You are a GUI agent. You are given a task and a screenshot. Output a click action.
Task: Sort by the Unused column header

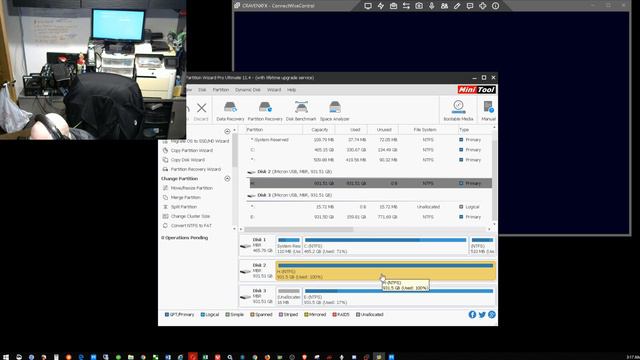pos(383,129)
